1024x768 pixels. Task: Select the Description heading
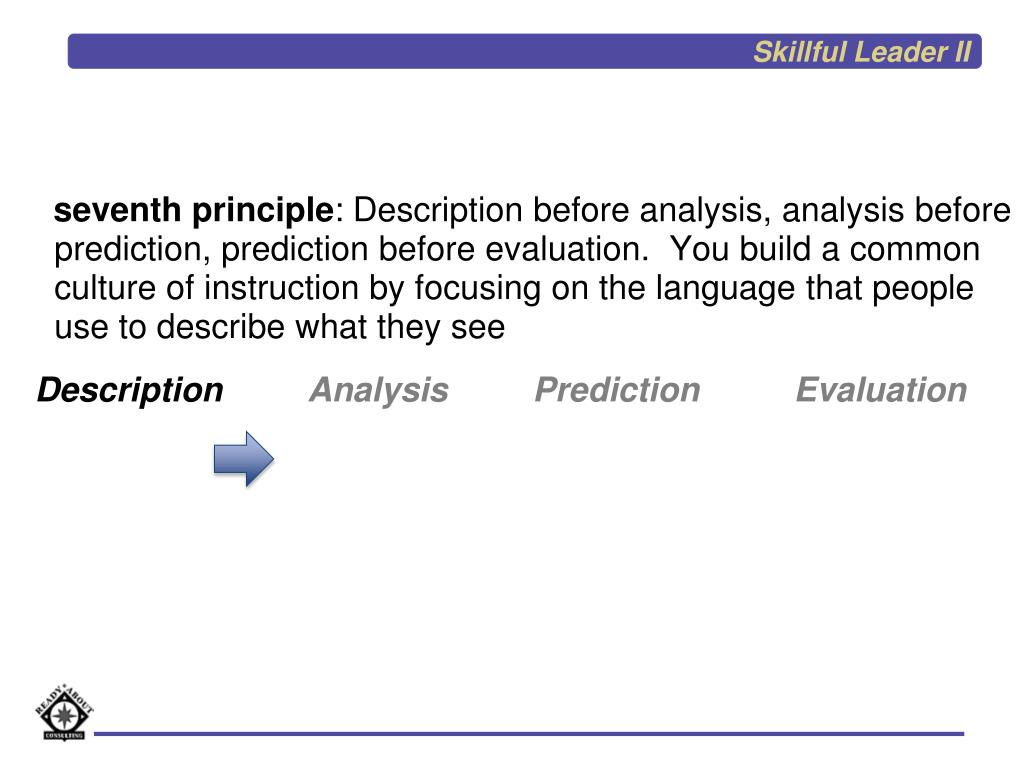point(131,391)
